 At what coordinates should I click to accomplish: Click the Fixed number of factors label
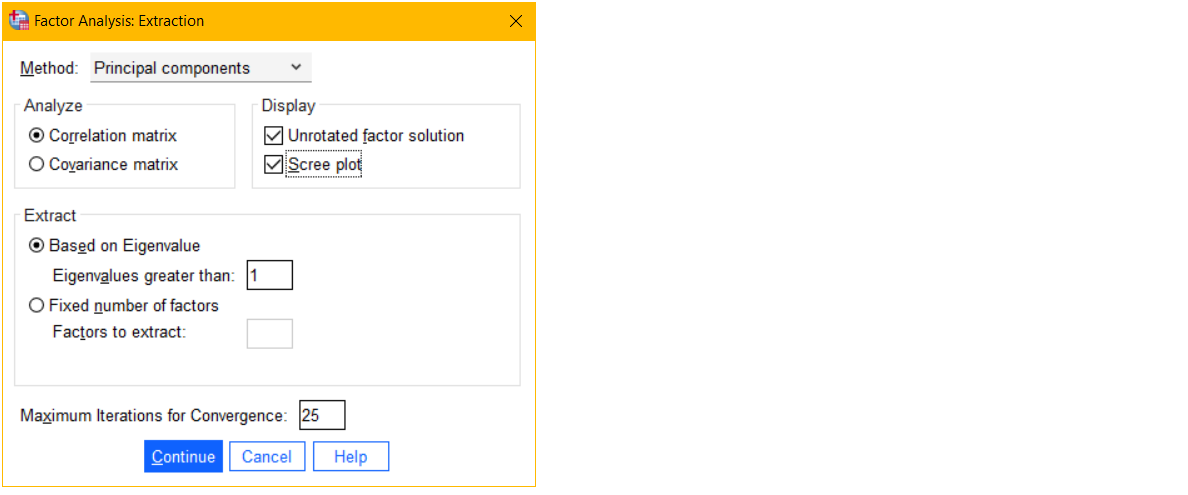click(134, 306)
